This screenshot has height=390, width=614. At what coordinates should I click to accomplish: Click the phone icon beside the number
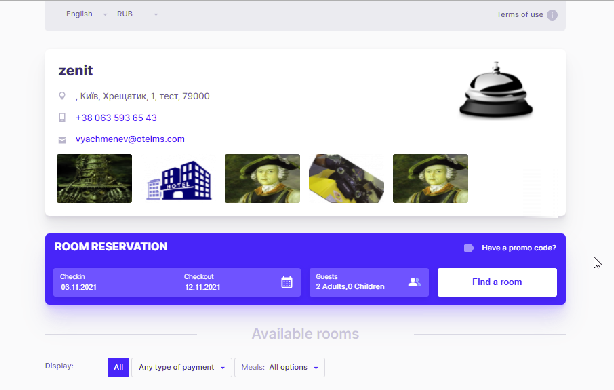tap(62, 117)
